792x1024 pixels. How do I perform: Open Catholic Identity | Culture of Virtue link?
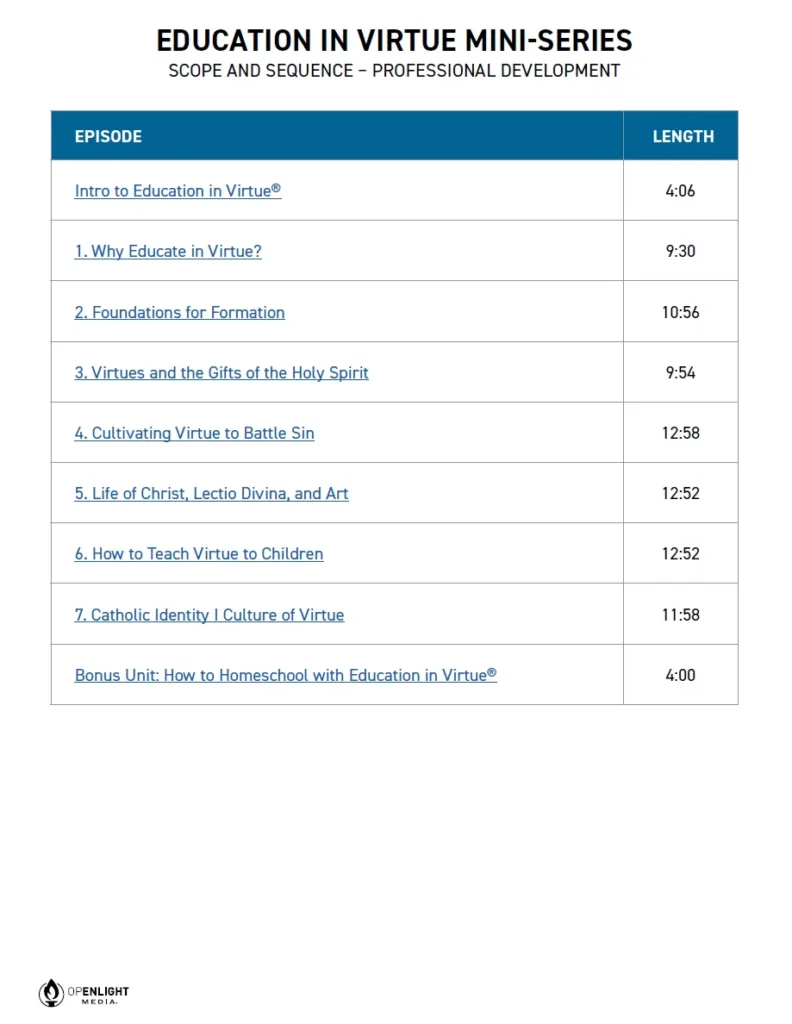[x=209, y=615]
